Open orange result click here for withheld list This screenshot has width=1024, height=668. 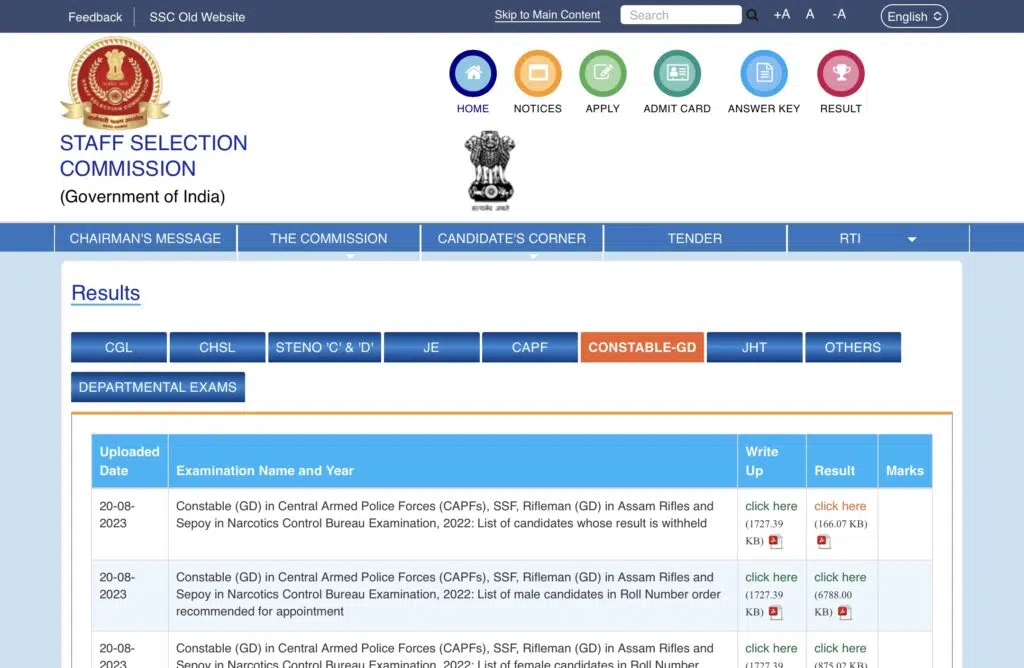pyautogui.click(x=840, y=506)
